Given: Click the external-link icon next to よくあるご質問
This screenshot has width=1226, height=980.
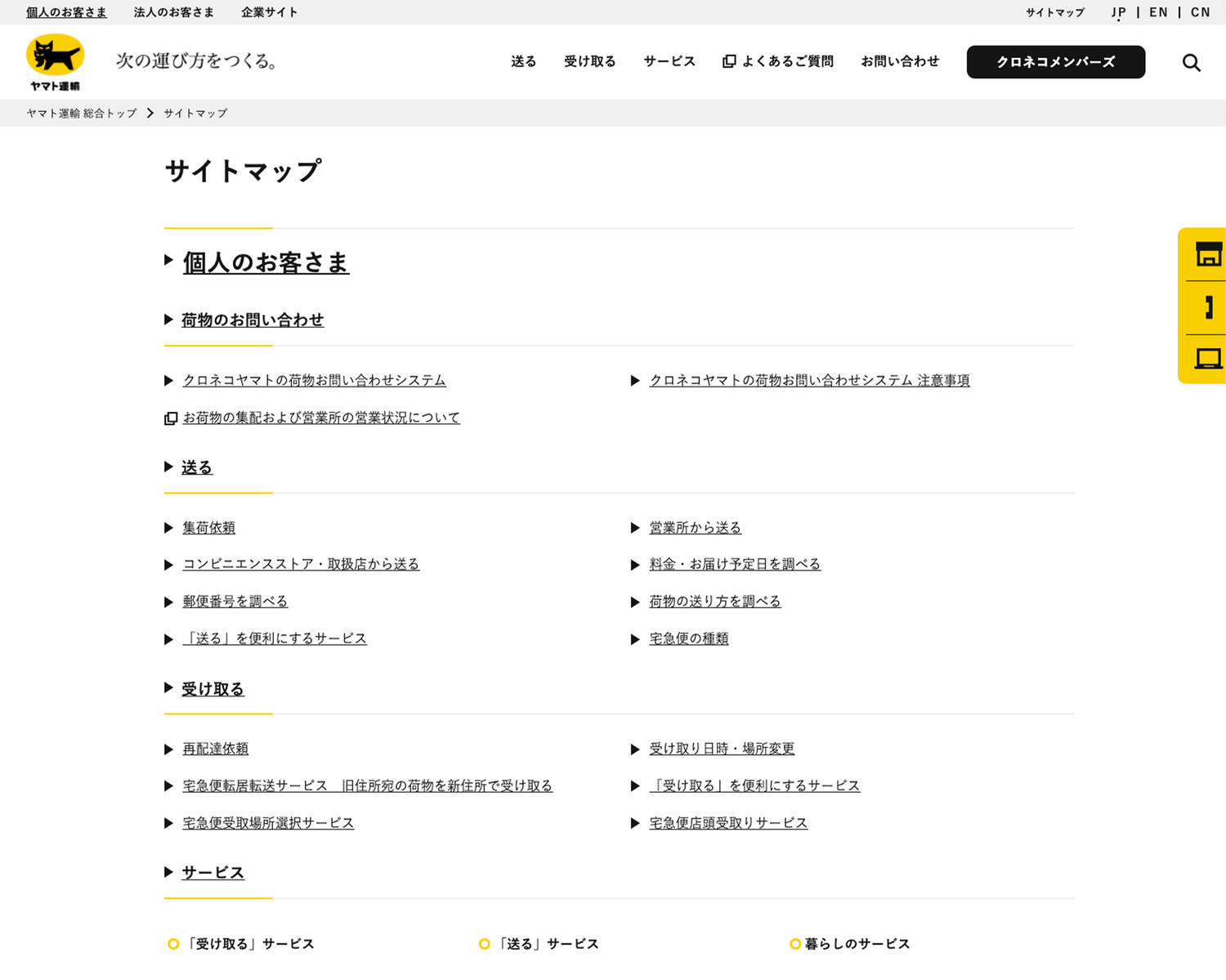Looking at the screenshot, I should coord(729,61).
